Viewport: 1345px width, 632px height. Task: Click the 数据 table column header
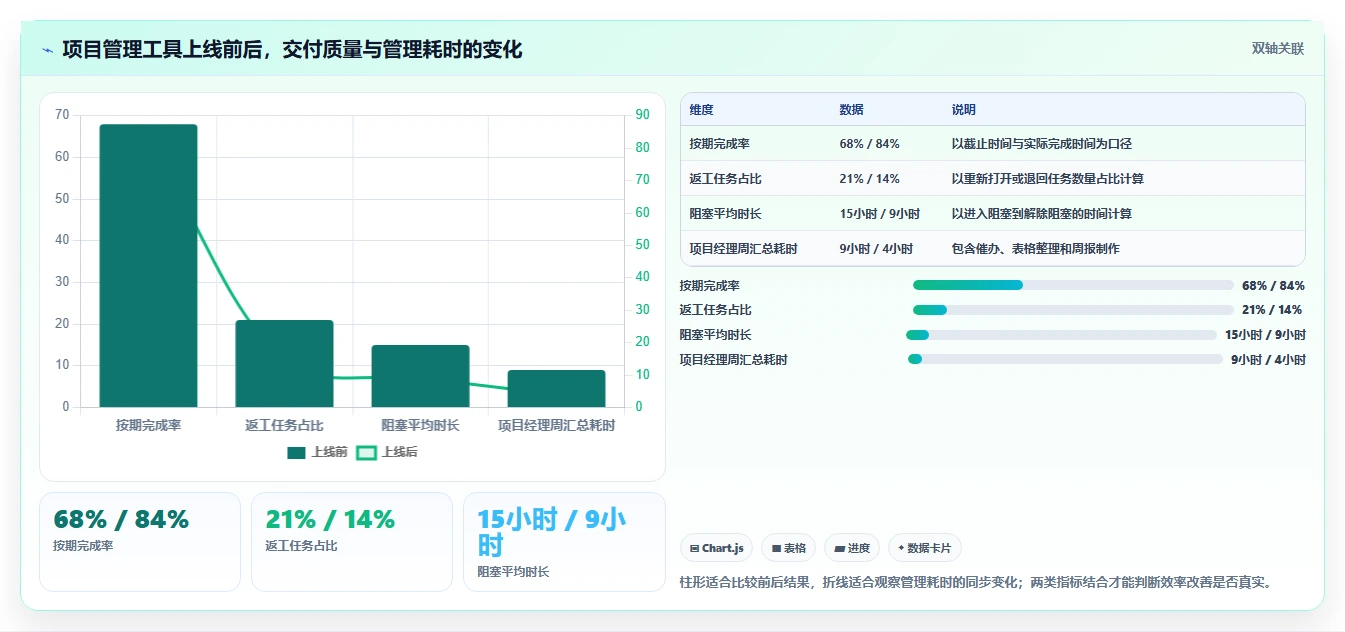click(851, 110)
